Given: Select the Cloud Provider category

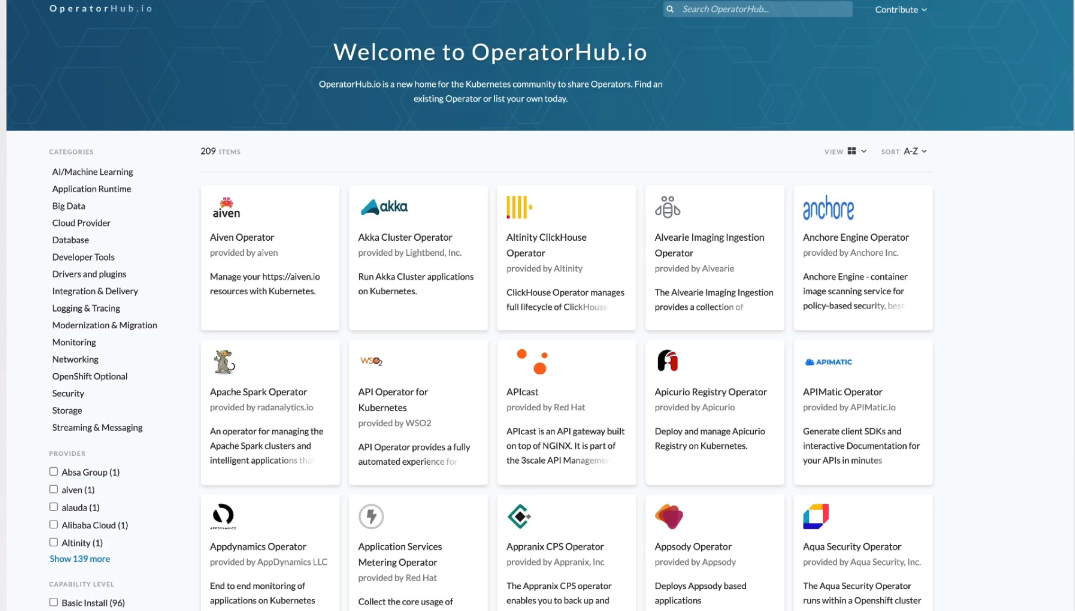Looking at the screenshot, I should click(x=81, y=223).
